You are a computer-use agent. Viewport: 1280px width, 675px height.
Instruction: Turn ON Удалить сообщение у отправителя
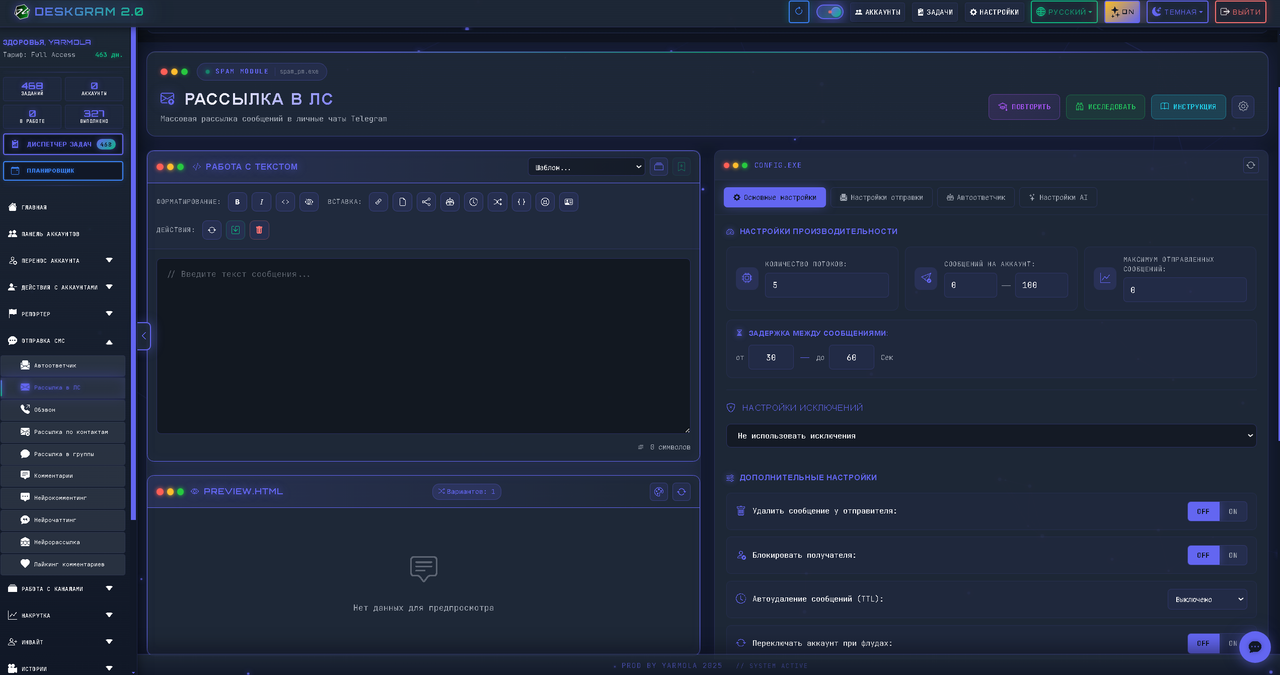pyautogui.click(x=1232, y=511)
